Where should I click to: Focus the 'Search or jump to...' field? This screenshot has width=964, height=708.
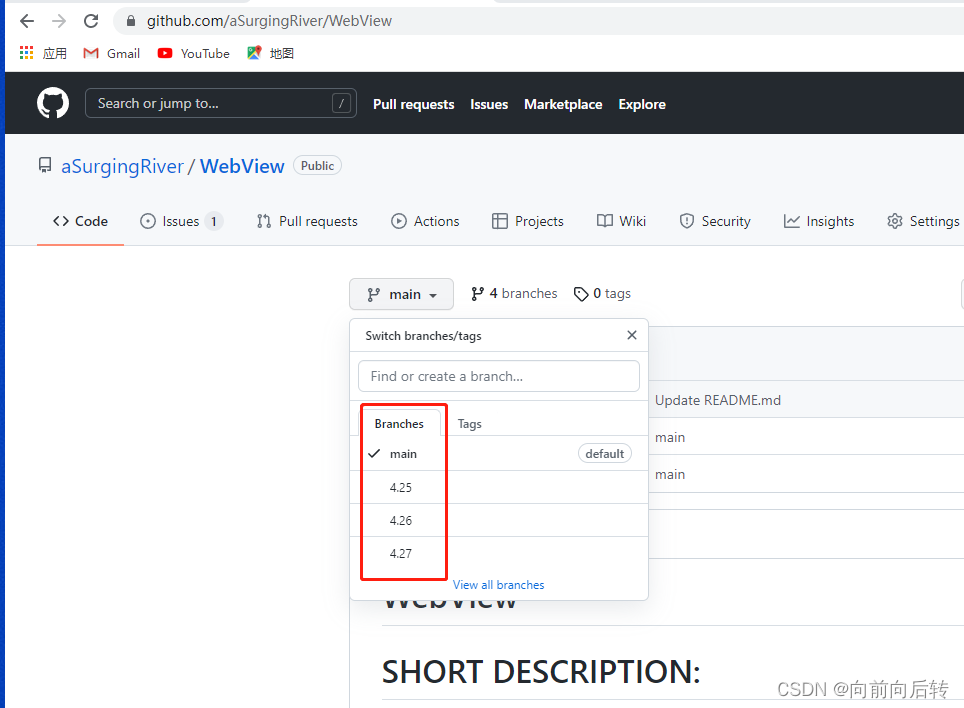pos(221,103)
